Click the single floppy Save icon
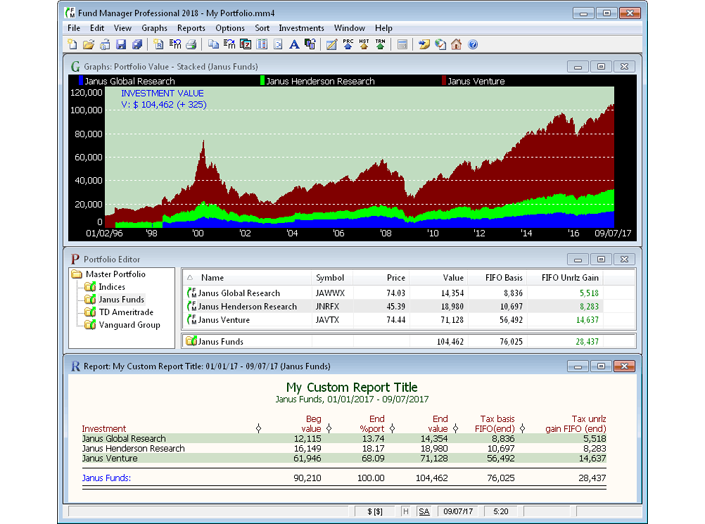Screen dimensions: 705x524 [x=121, y=44]
